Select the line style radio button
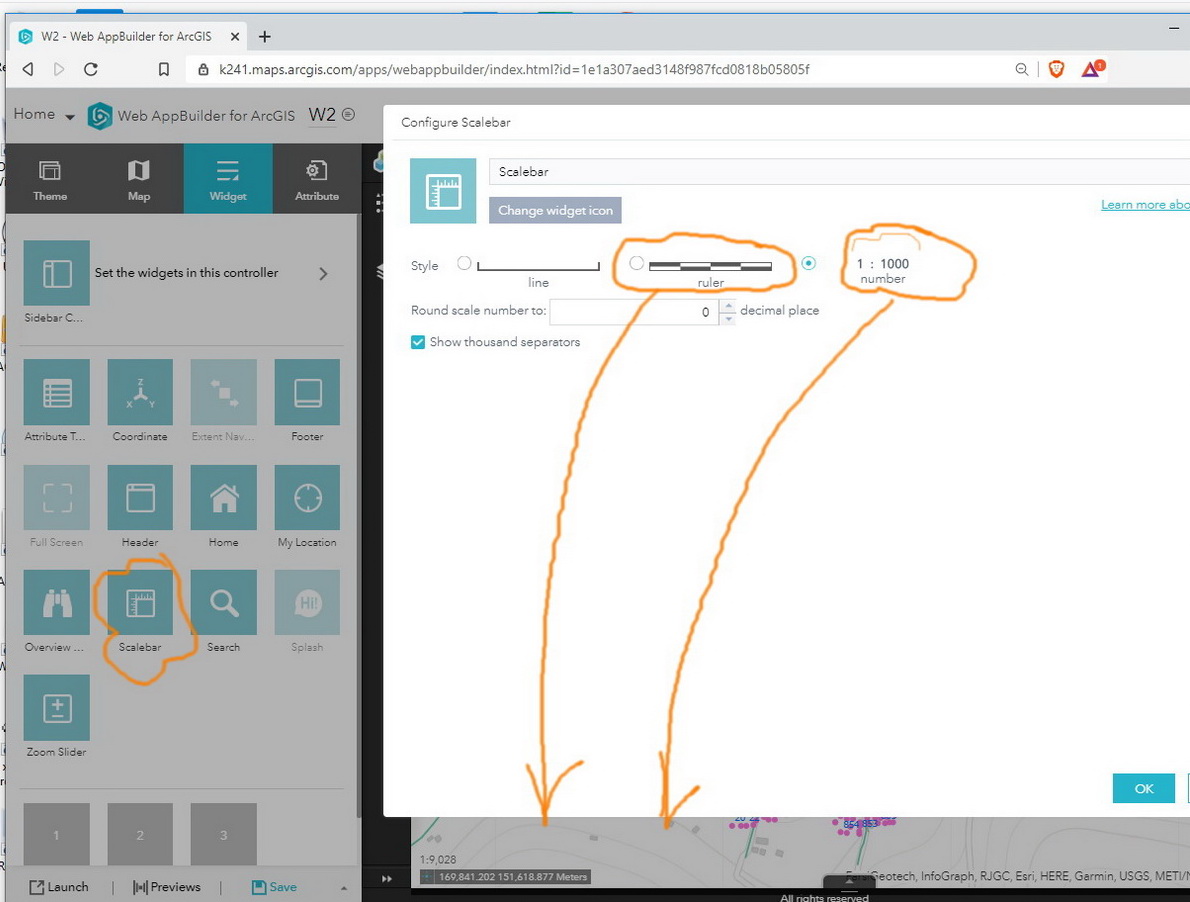 [x=464, y=263]
